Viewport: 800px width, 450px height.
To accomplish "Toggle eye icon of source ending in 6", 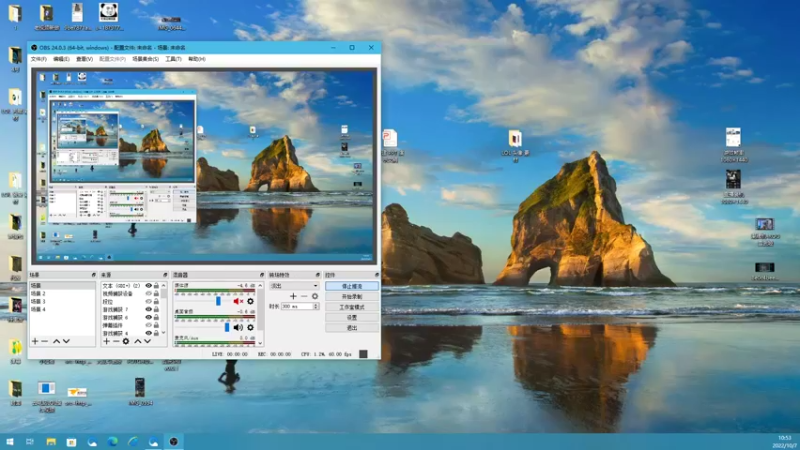I will click(148, 317).
